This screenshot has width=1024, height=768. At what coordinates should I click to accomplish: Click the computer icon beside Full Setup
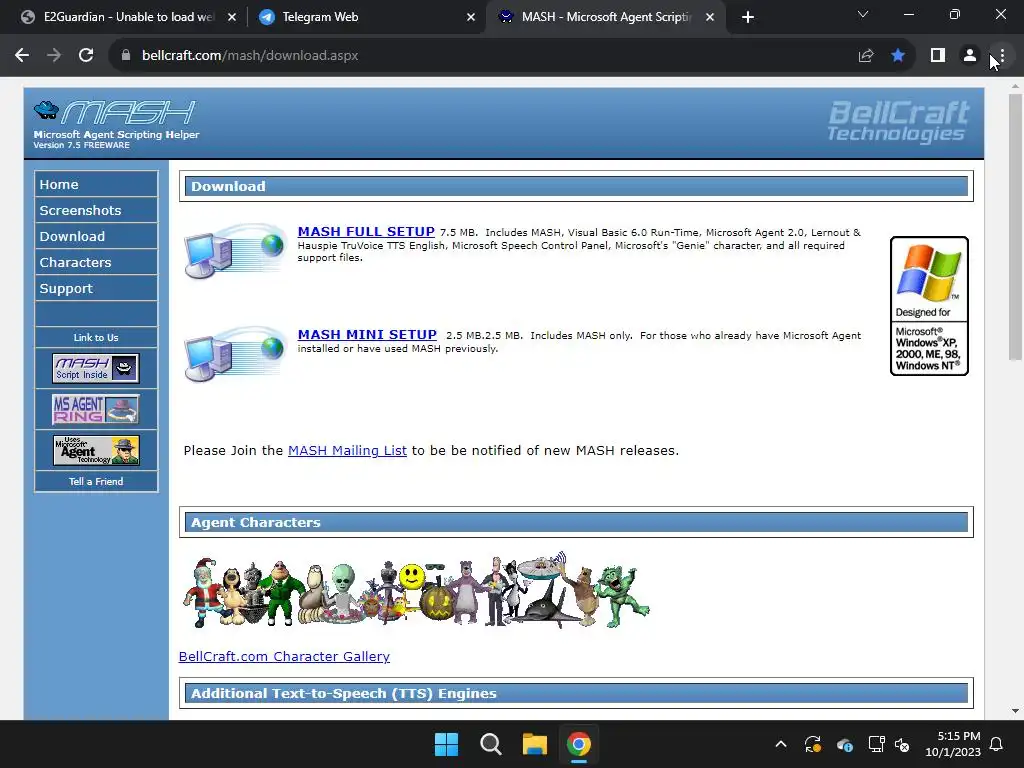pyautogui.click(x=235, y=251)
